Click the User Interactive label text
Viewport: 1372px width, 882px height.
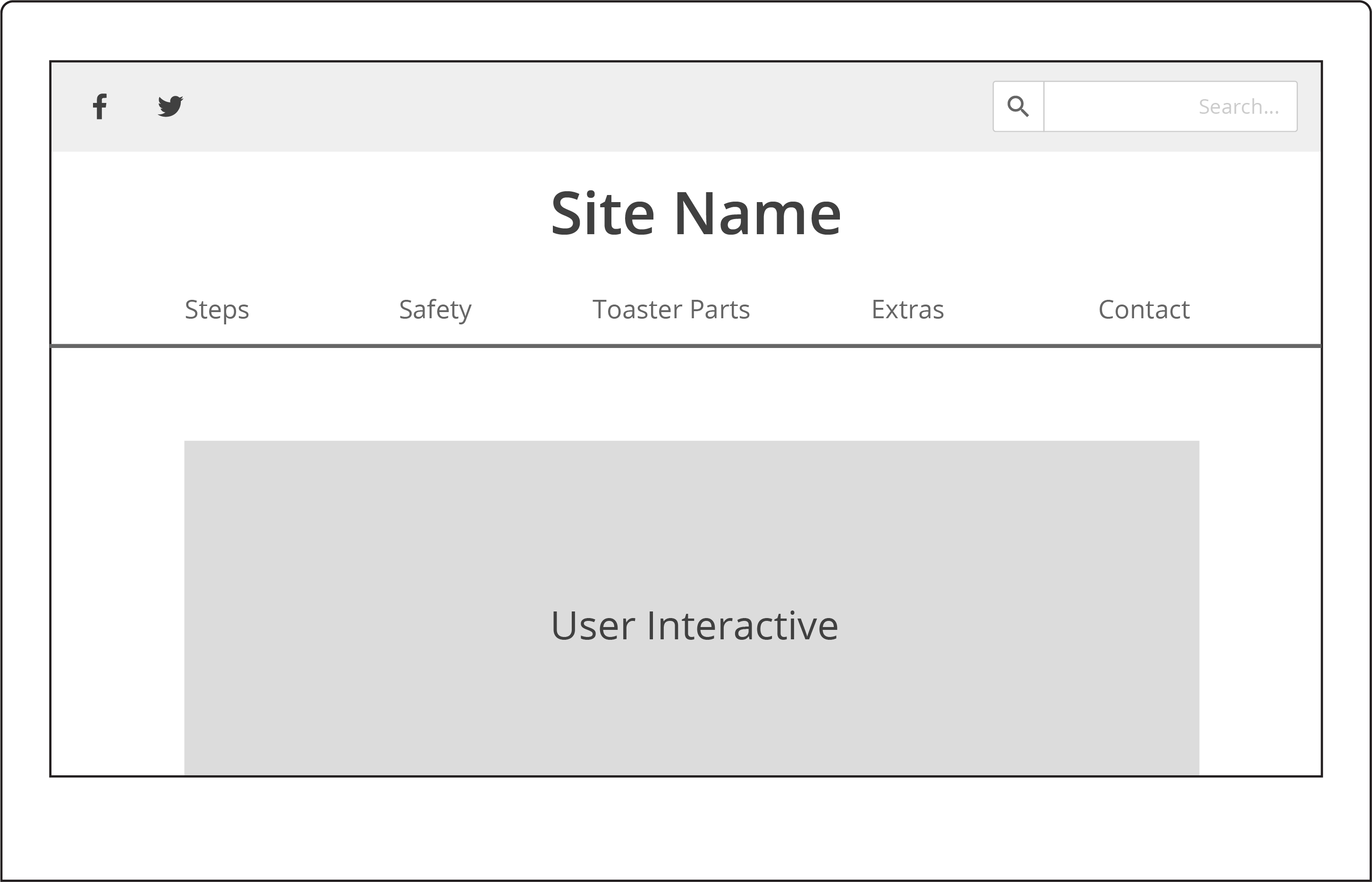coord(694,626)
